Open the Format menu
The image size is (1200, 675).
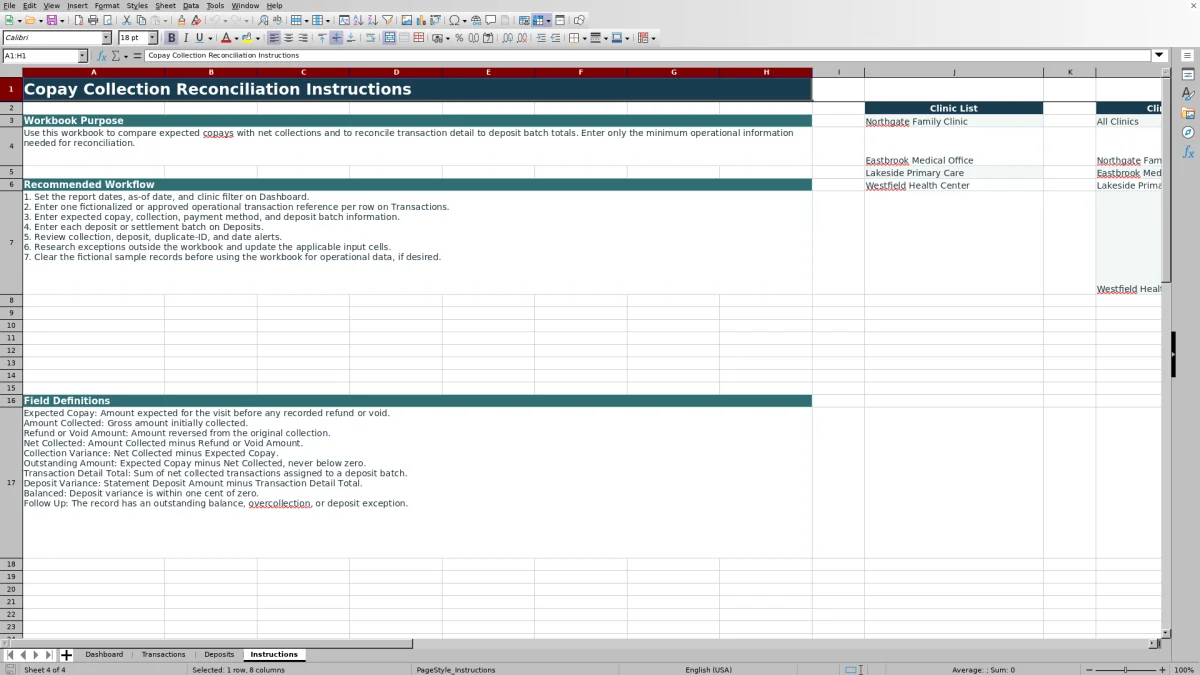(107, 6)
